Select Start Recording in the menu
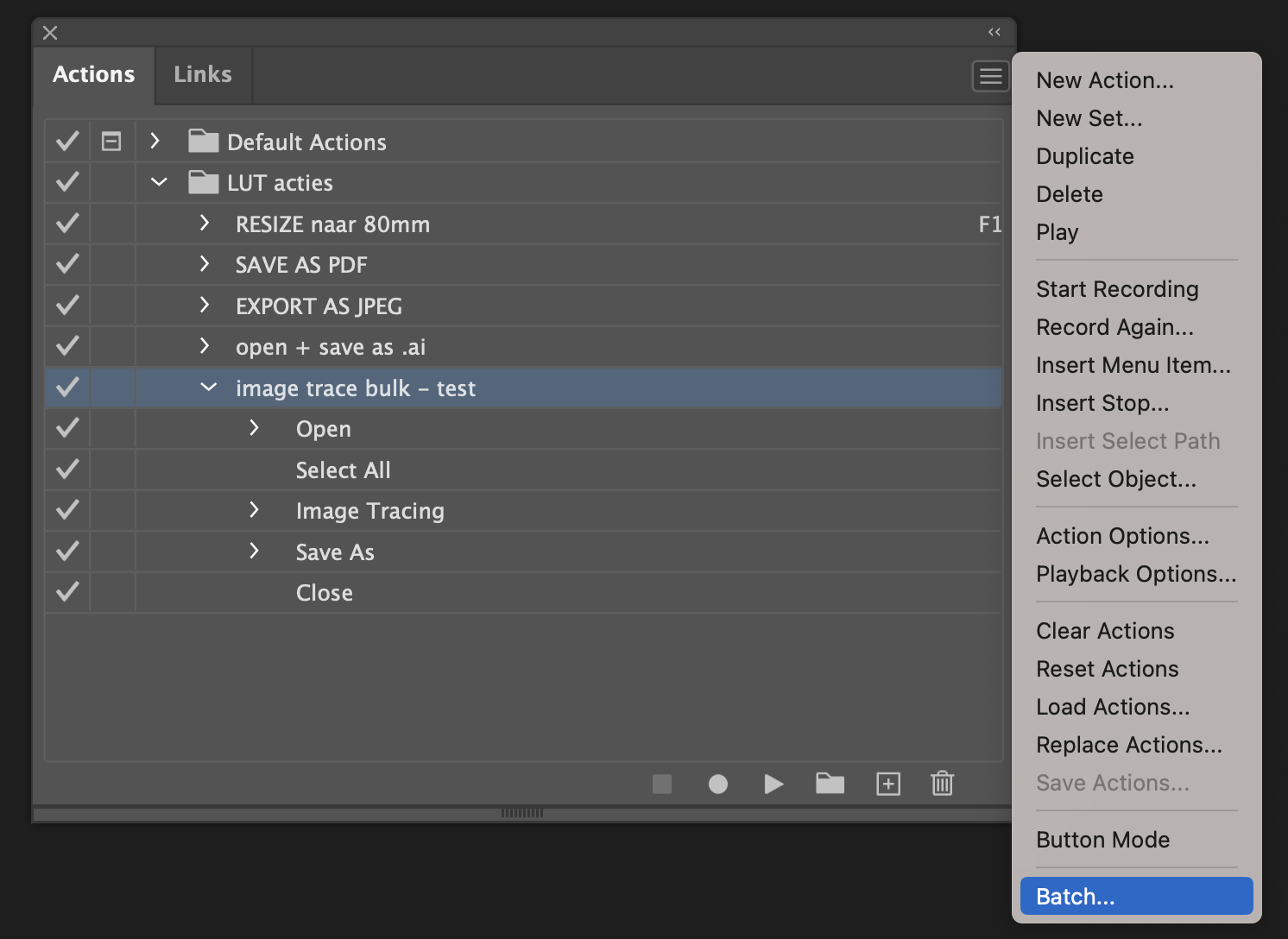The image size is (1288, 939). 1117,288
